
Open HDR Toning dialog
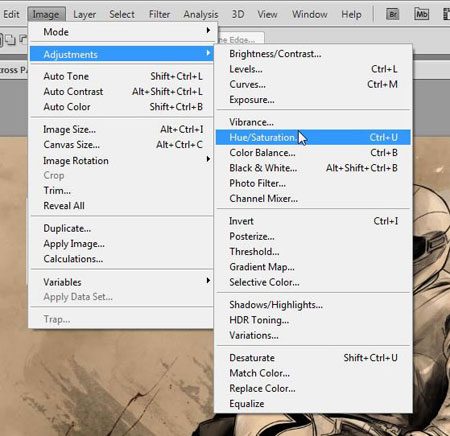[x=313, y=320]
